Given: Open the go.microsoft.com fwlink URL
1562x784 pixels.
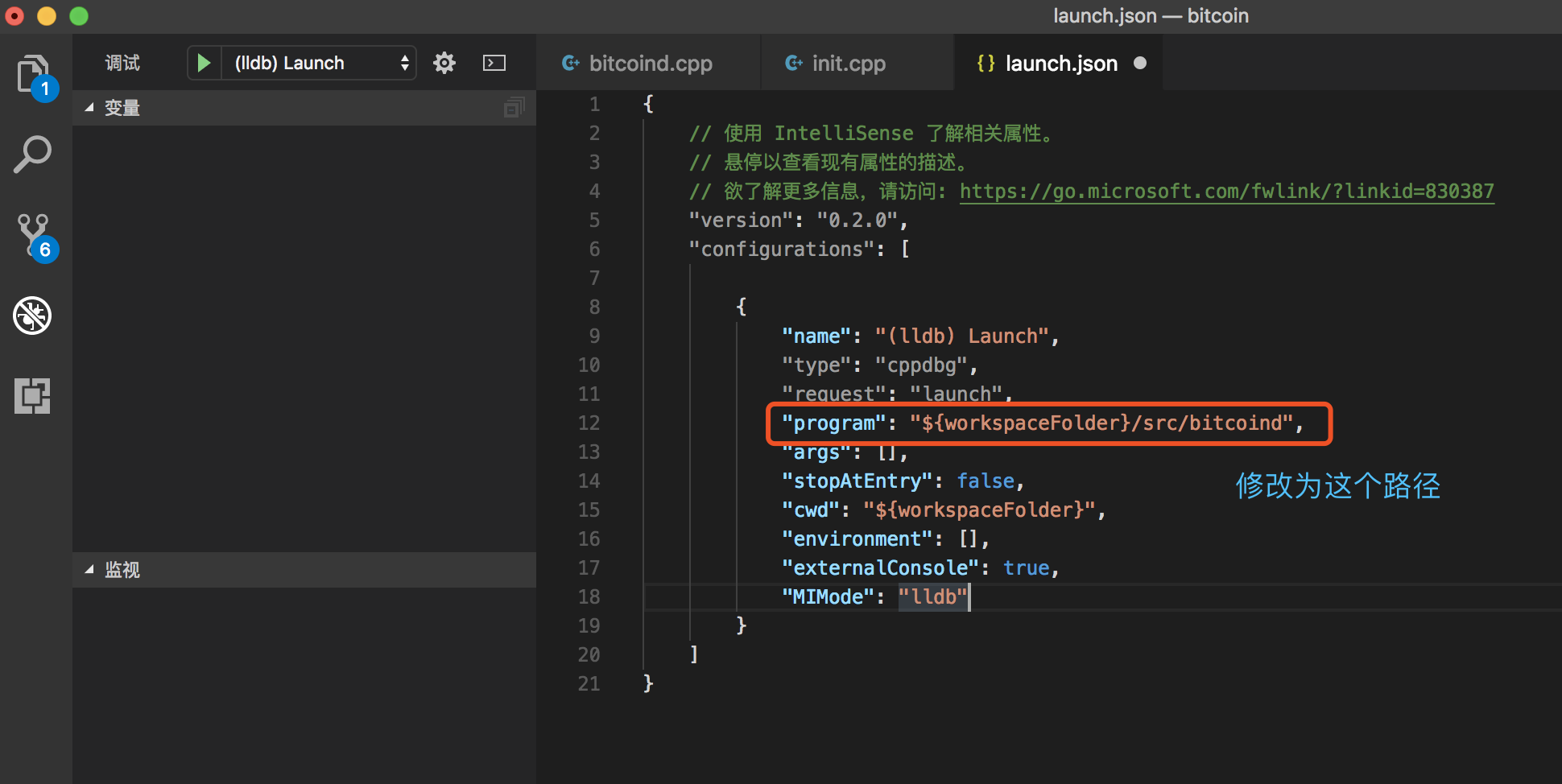Looking at the screenshot, I should 1226,192.
